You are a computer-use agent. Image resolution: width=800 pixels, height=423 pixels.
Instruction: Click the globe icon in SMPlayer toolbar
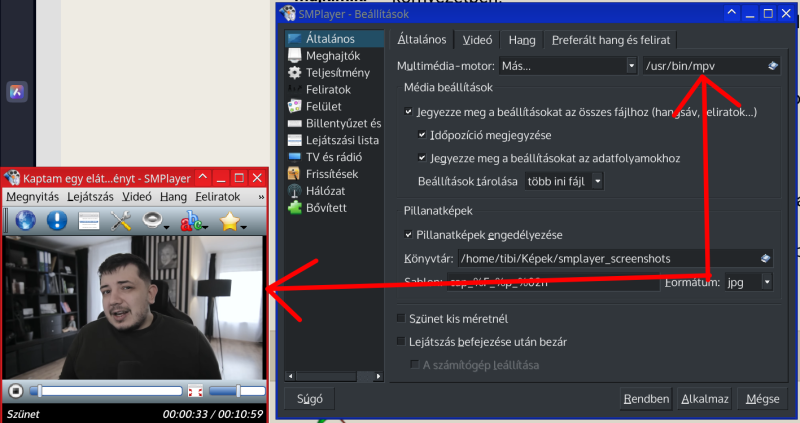26,221
